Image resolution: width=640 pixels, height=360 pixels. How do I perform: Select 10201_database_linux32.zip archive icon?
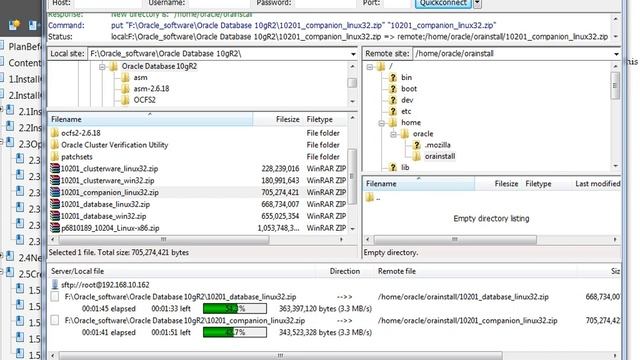point(55,204)
